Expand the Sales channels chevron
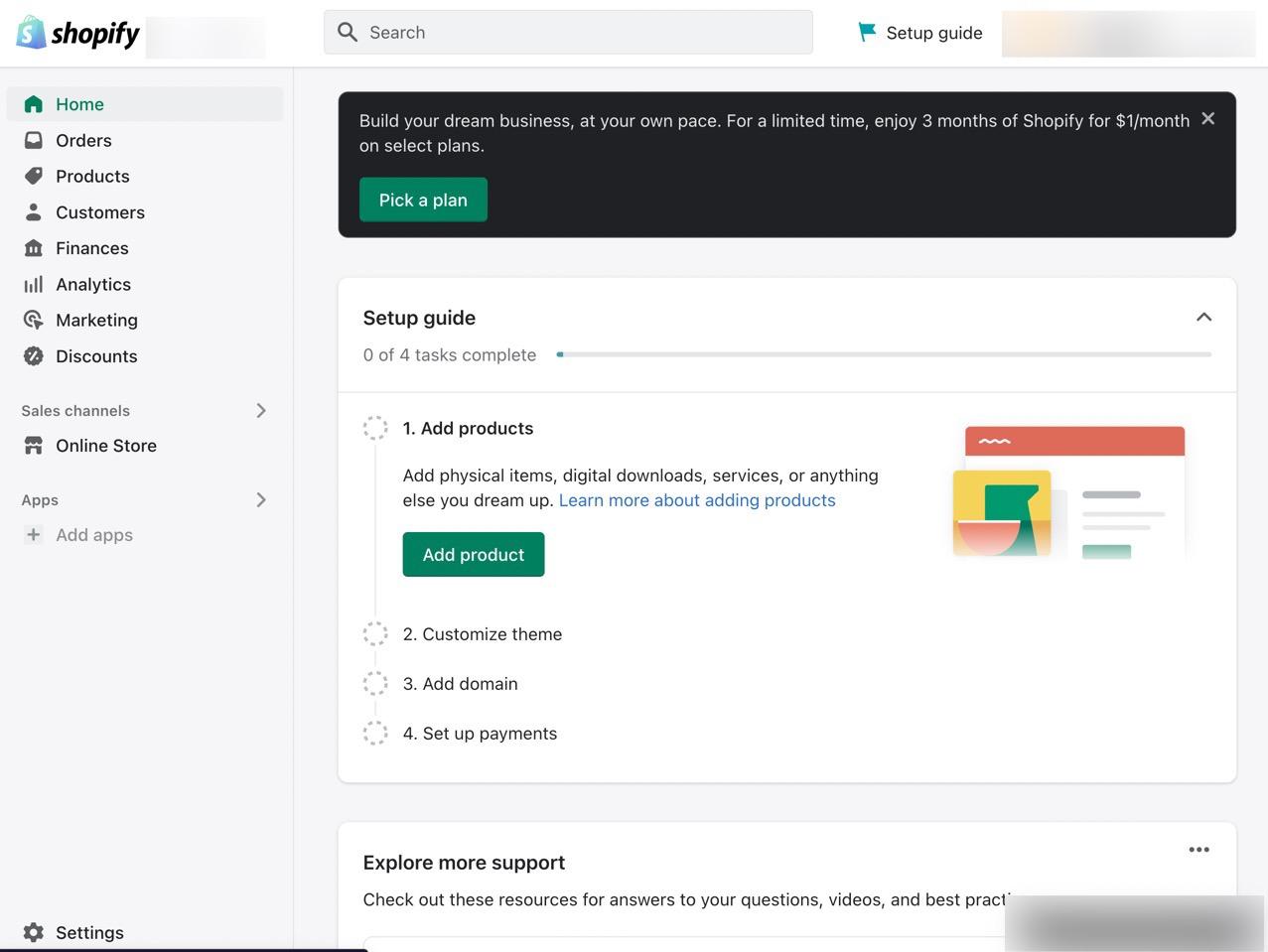Image resolution: width=1268 pixels, height=952 pixels. [261, 411]
